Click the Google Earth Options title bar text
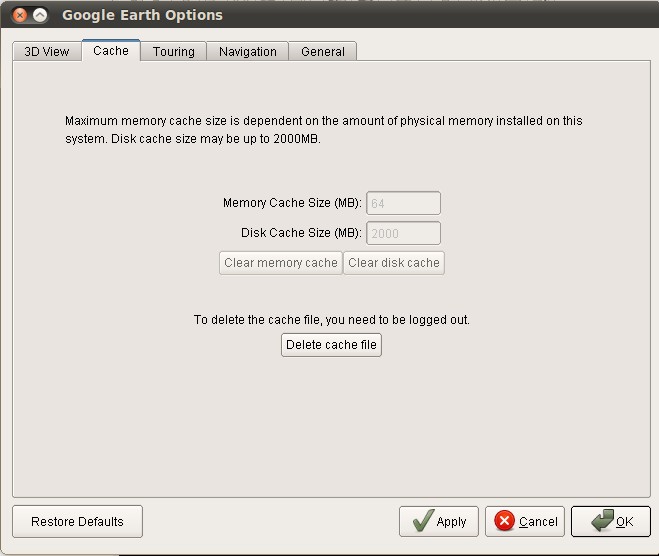 (142, 15)
